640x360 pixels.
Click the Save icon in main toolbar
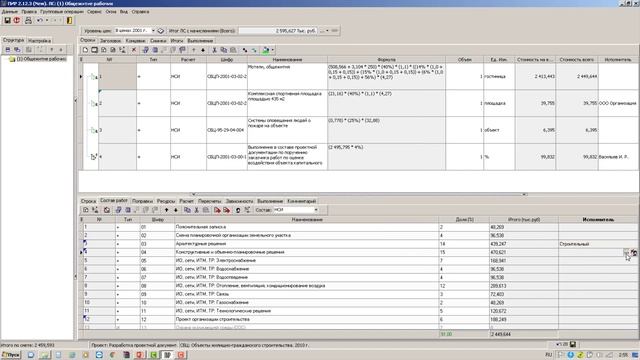pos(7,20)
